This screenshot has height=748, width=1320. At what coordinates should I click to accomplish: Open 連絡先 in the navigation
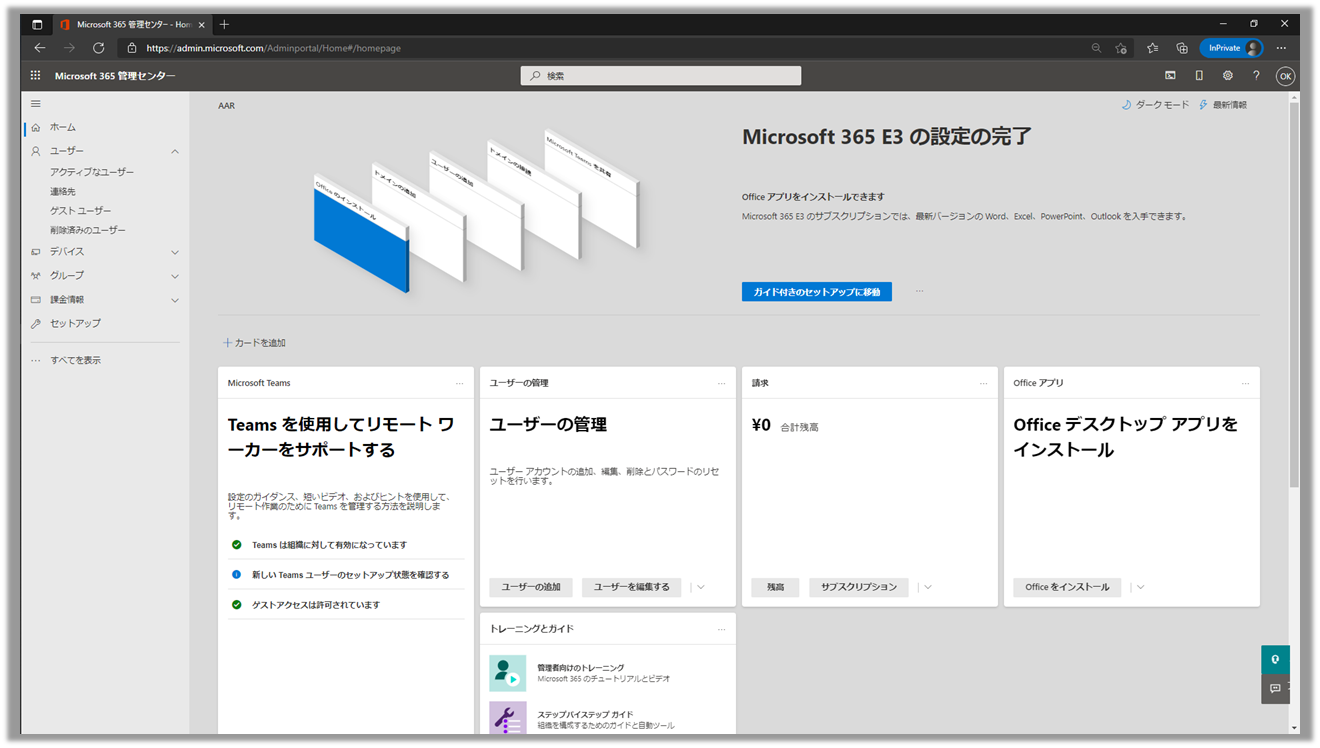click(63, 191)
